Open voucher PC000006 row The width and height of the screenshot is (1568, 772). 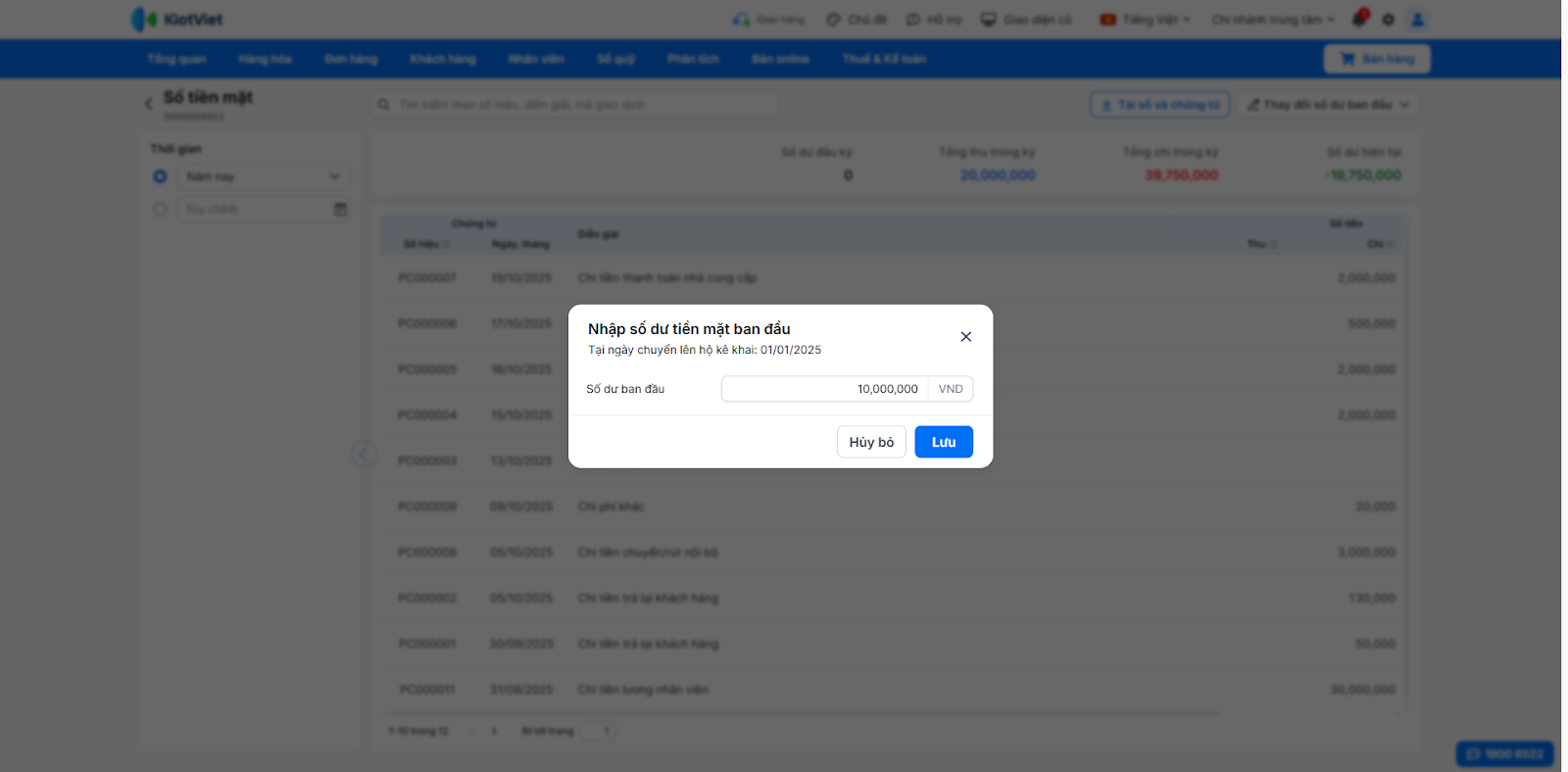tap(892, 323)
